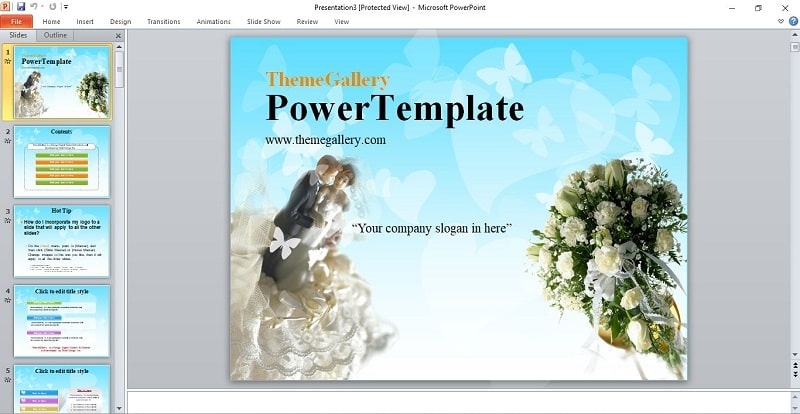Click scroll-up arrow of main slide scrollbar

pyautogui.click(x=795, y=34)
